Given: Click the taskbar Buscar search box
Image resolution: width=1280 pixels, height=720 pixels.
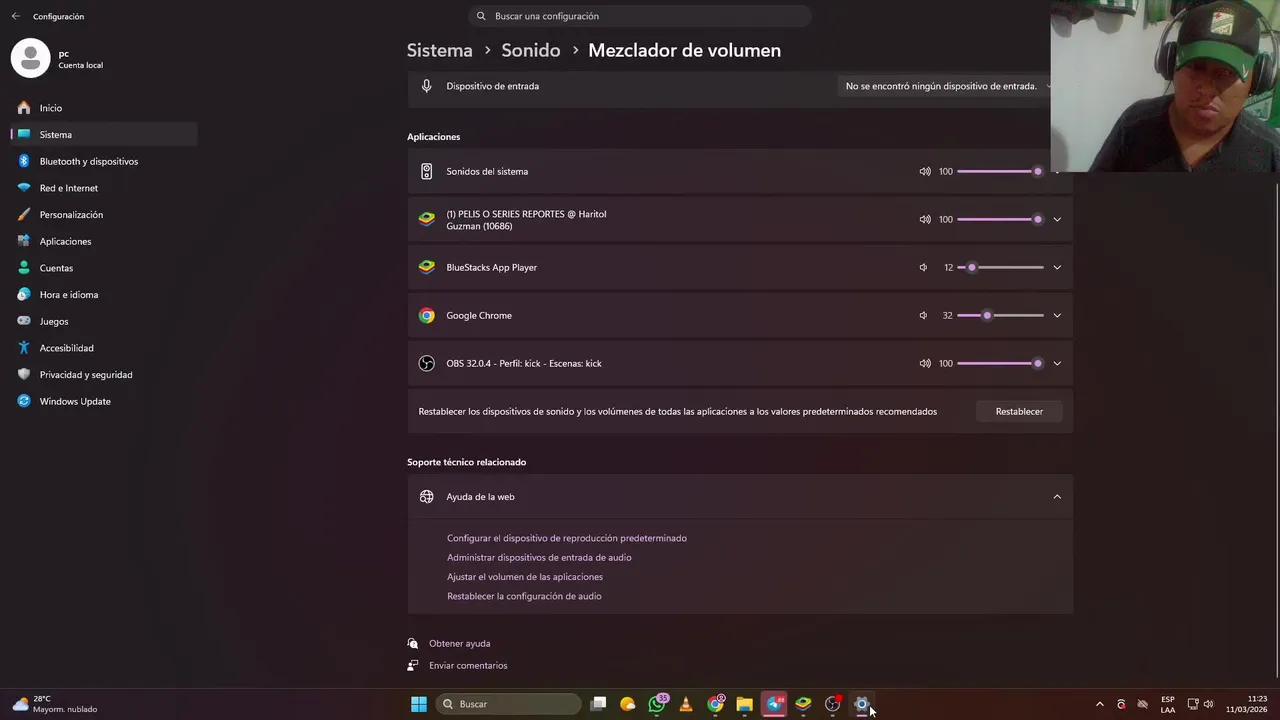Looking at the screenshot, I should pos(508,704).
